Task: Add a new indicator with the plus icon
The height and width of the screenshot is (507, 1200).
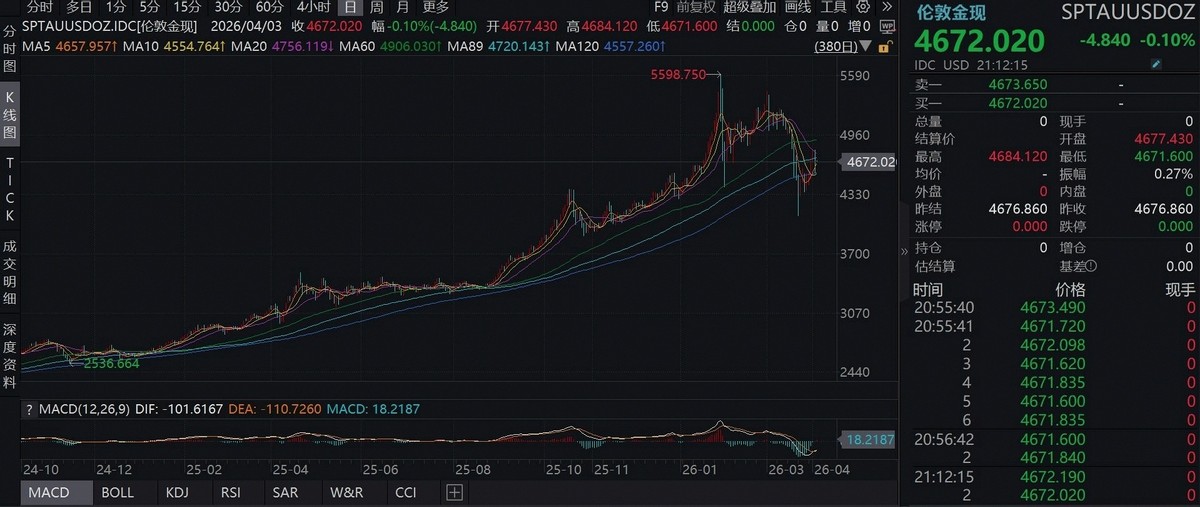Action: tap(455, 492)
